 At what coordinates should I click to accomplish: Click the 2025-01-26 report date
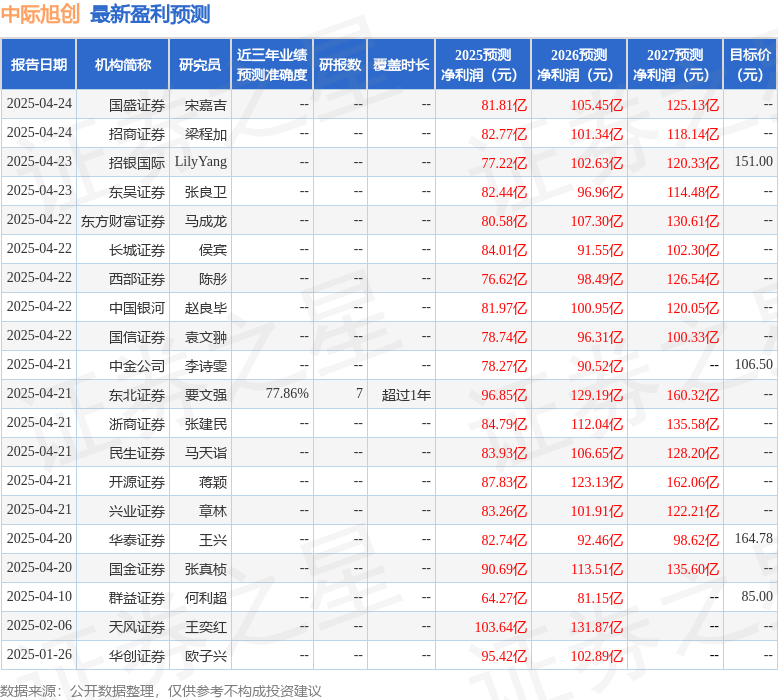coord(39,654)
